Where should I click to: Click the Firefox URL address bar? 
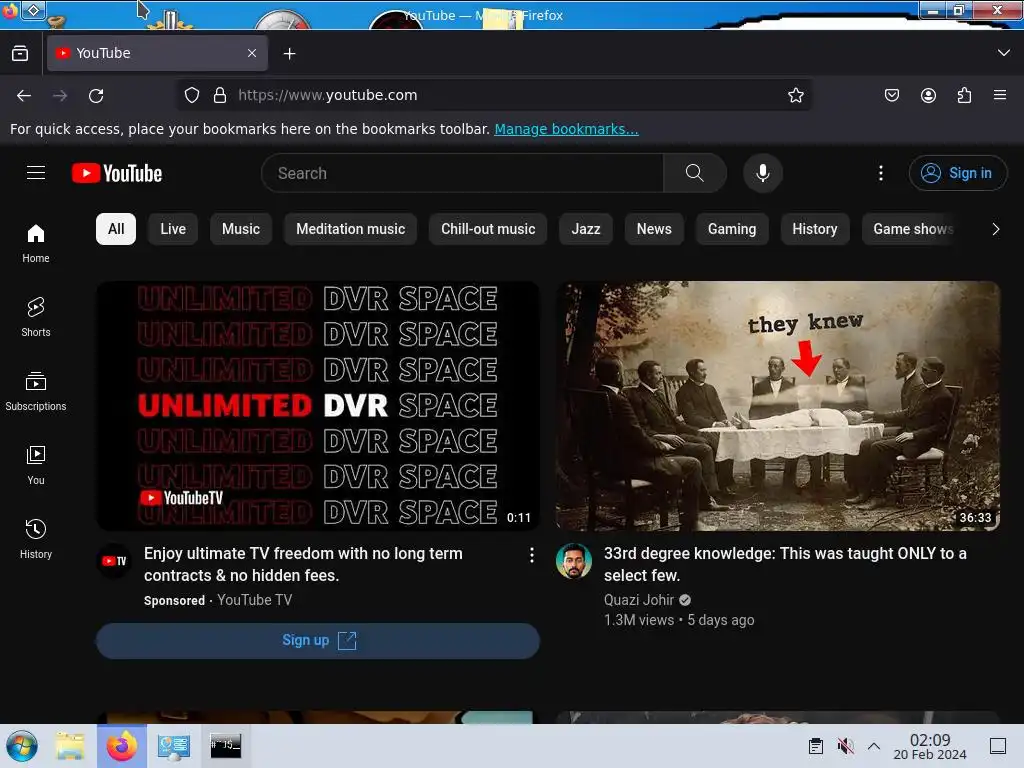[494, 95]
